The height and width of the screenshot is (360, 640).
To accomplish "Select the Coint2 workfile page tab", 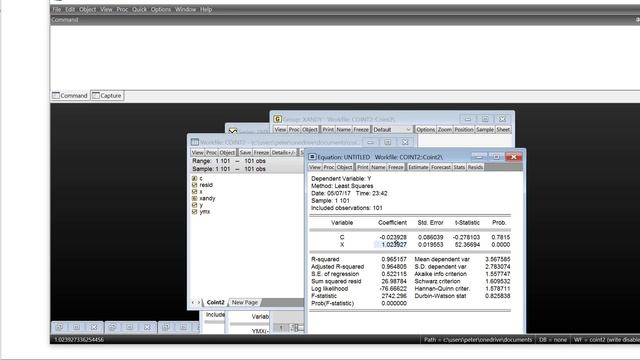I will pos(216,302).
